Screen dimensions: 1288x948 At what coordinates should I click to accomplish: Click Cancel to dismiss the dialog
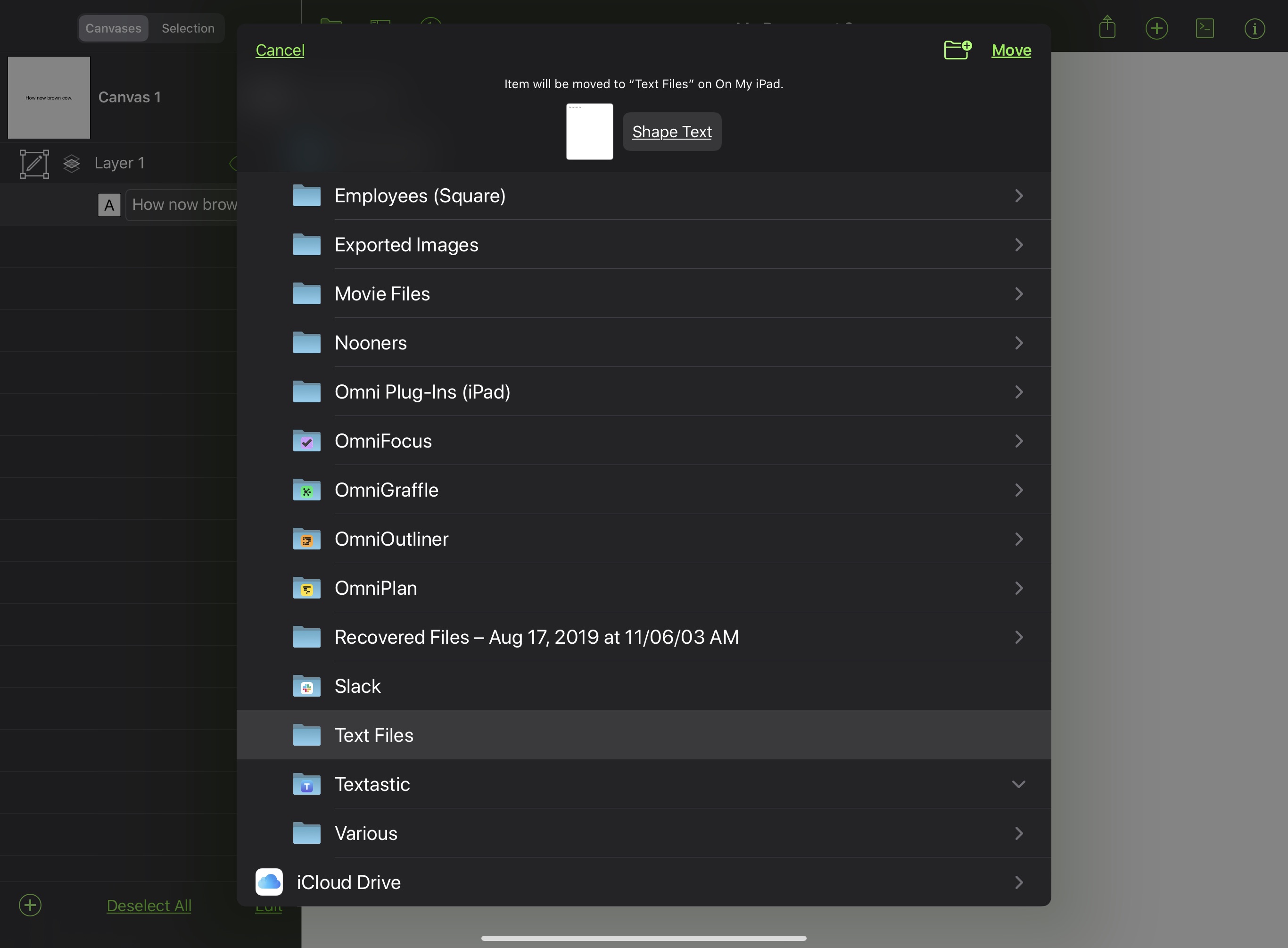tap(280, 49)
